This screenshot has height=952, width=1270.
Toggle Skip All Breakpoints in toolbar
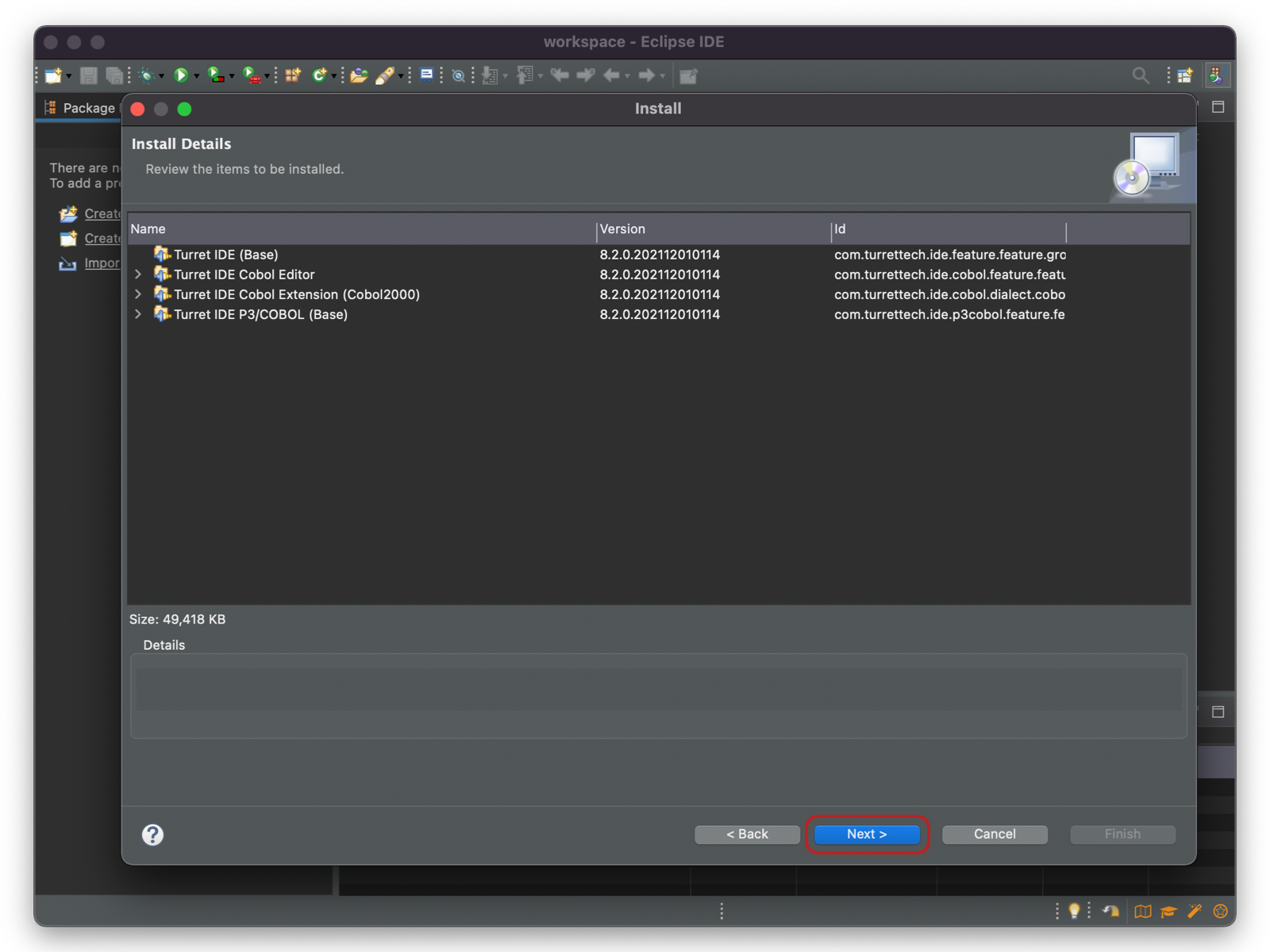point(458,75)
